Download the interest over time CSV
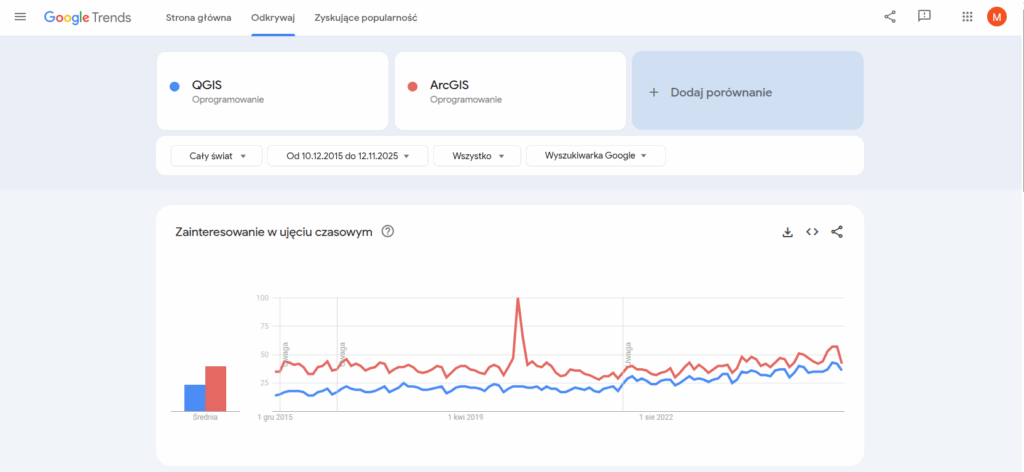 tap(787, 232)
